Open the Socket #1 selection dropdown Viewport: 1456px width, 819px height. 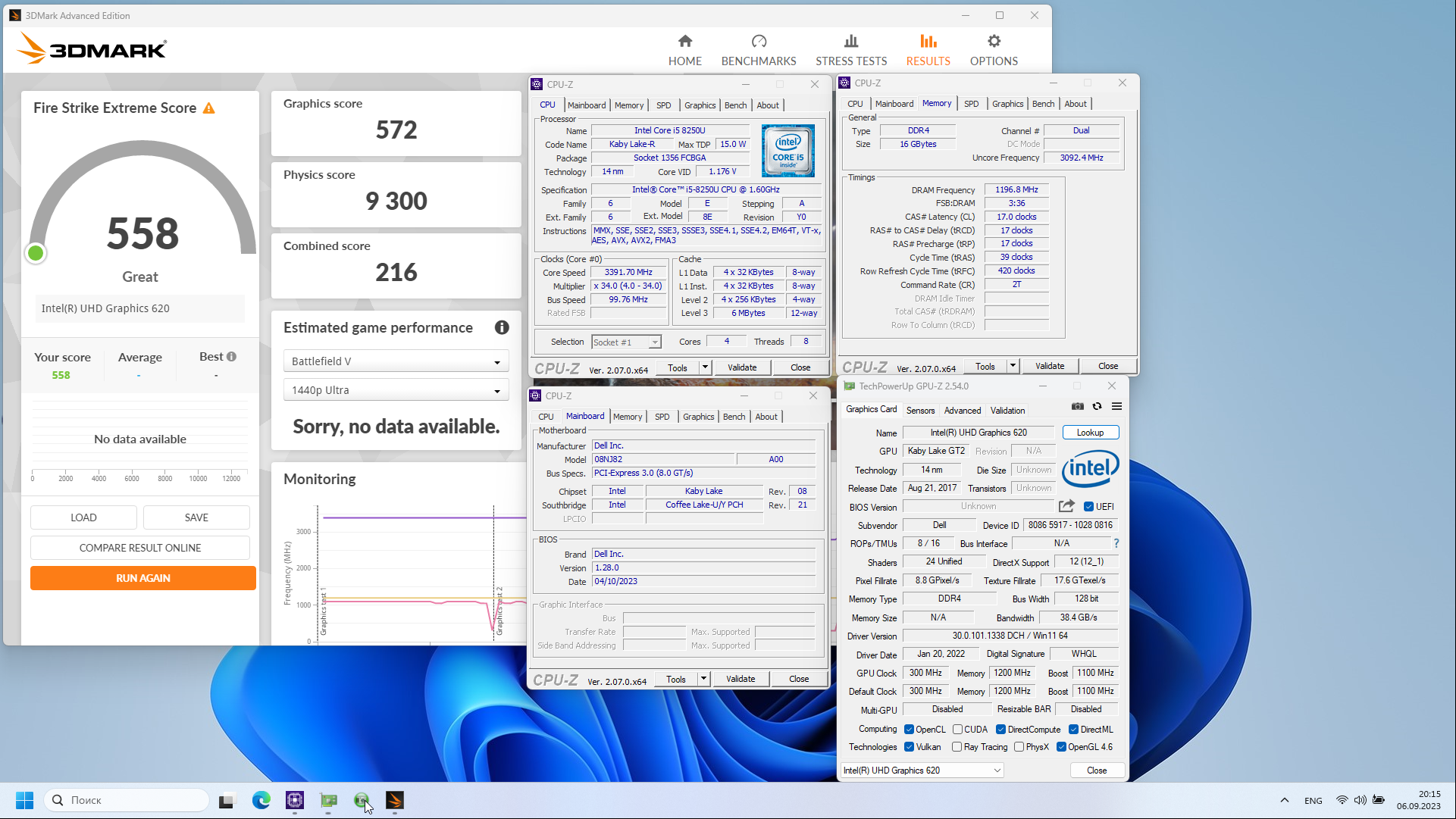click(626, 342)
